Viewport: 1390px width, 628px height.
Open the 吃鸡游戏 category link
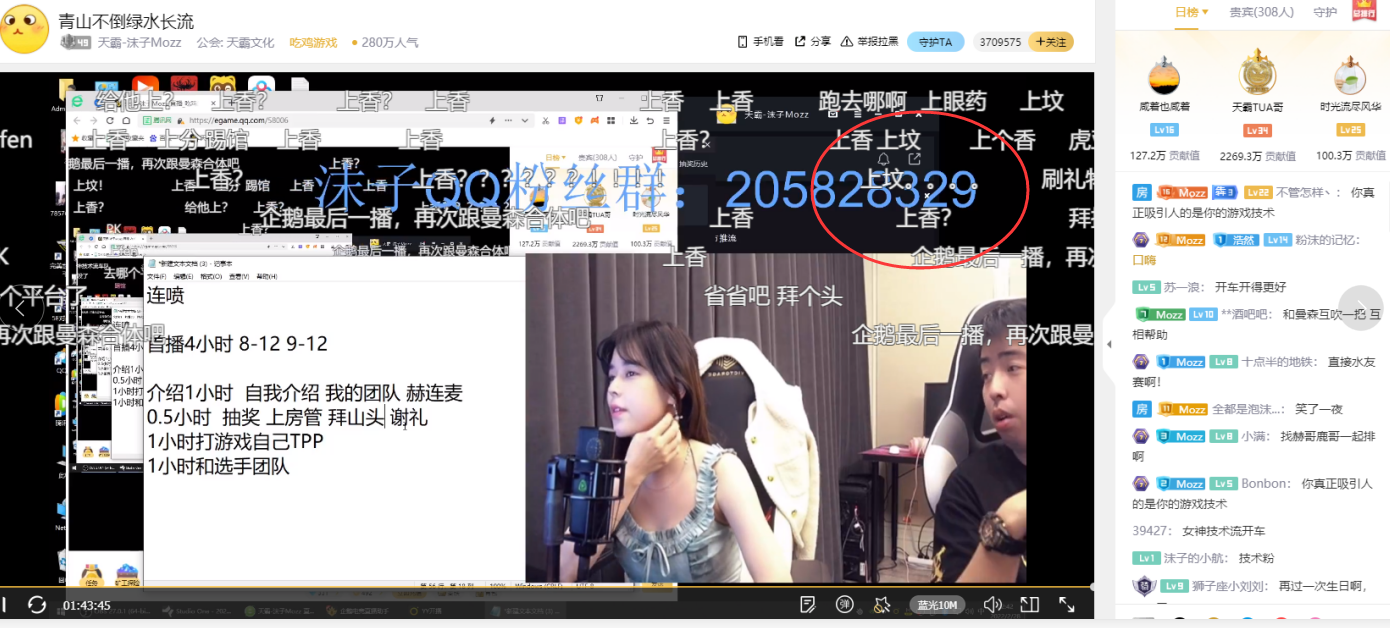pos(313,43)
